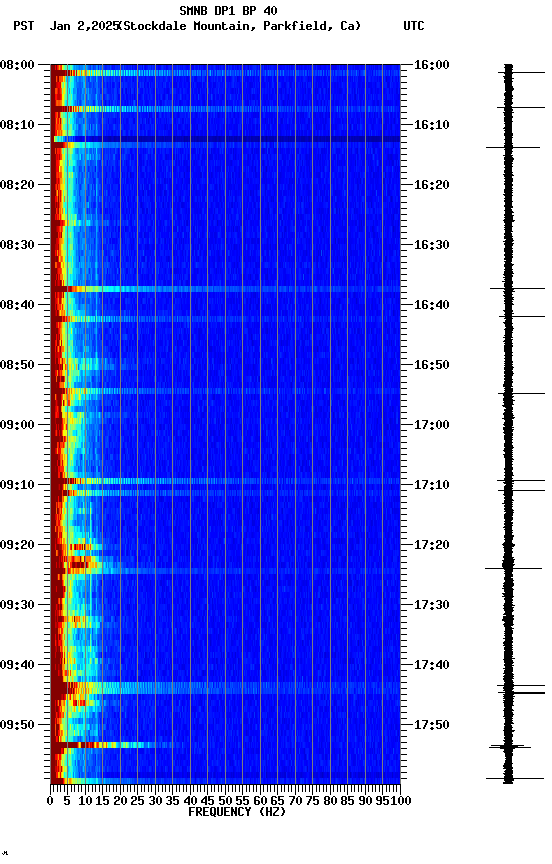Click the 16:20 UTC time label
The image size is (552, 864).
coord(431,185)
